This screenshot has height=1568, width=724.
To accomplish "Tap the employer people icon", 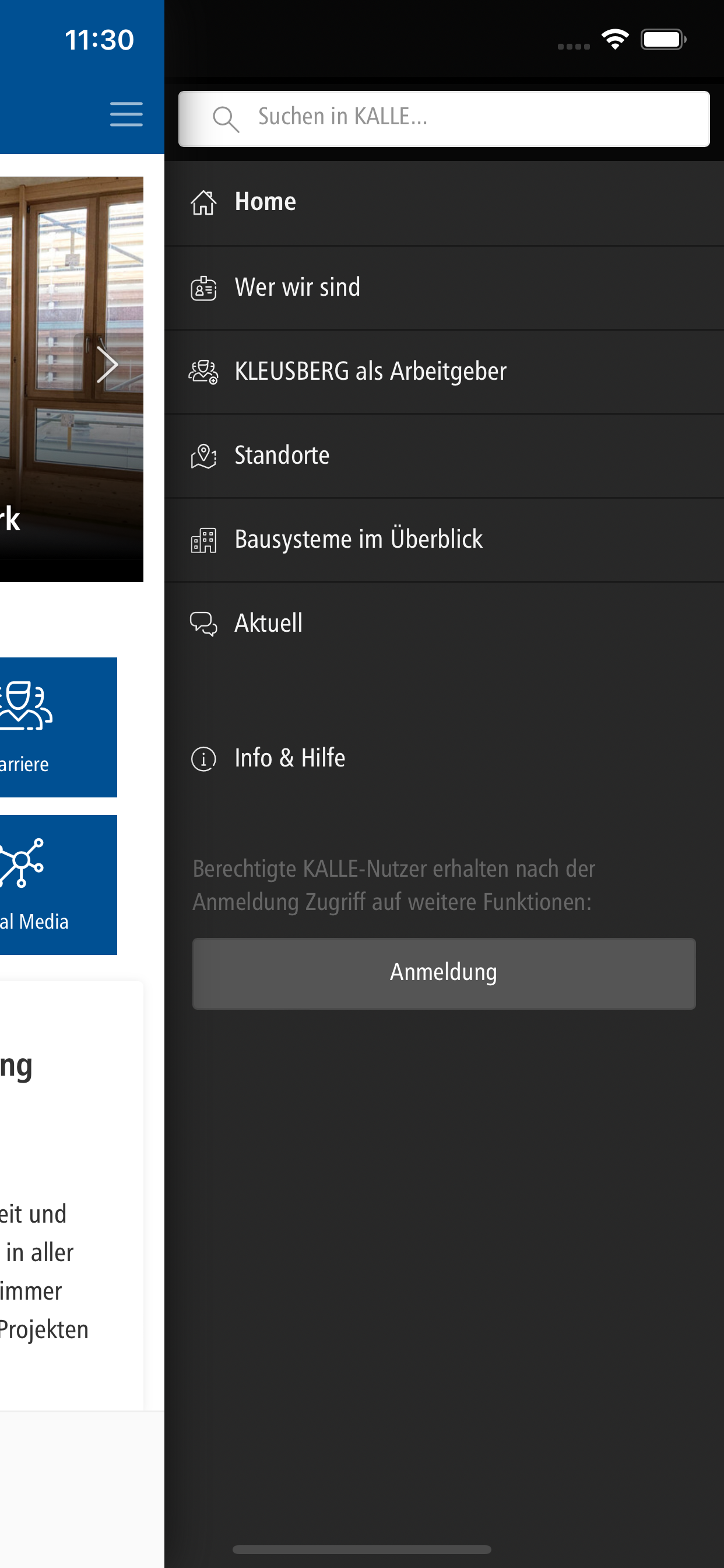I will [203, 372].
